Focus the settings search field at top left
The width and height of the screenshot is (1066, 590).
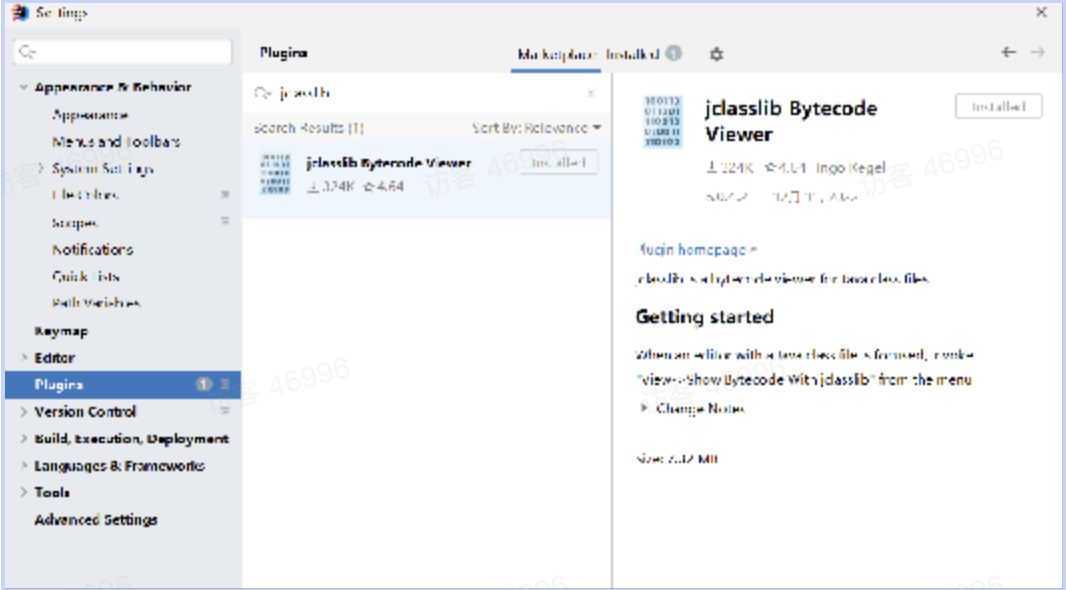[123, 52]
